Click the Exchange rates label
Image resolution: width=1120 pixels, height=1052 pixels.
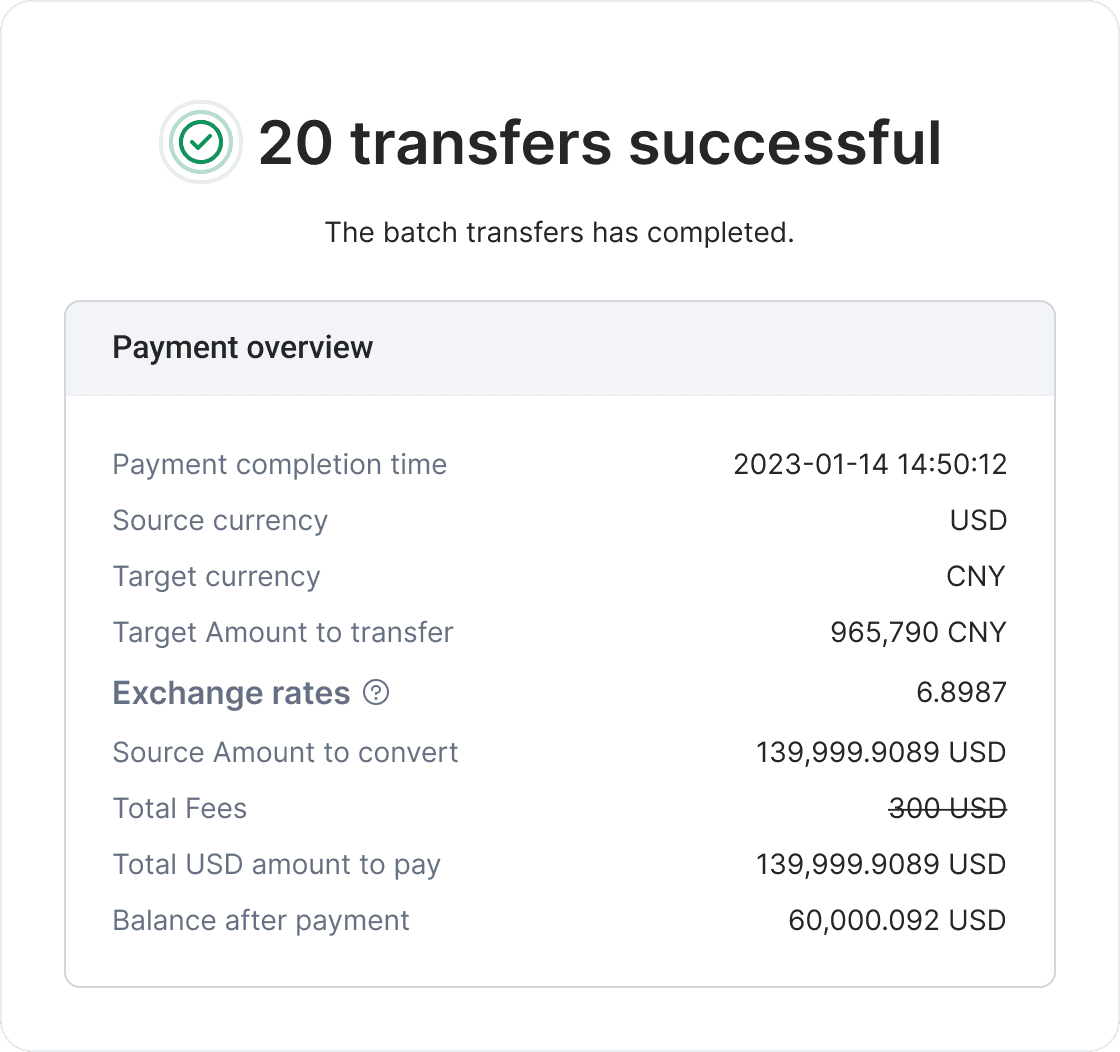[231, 693]
